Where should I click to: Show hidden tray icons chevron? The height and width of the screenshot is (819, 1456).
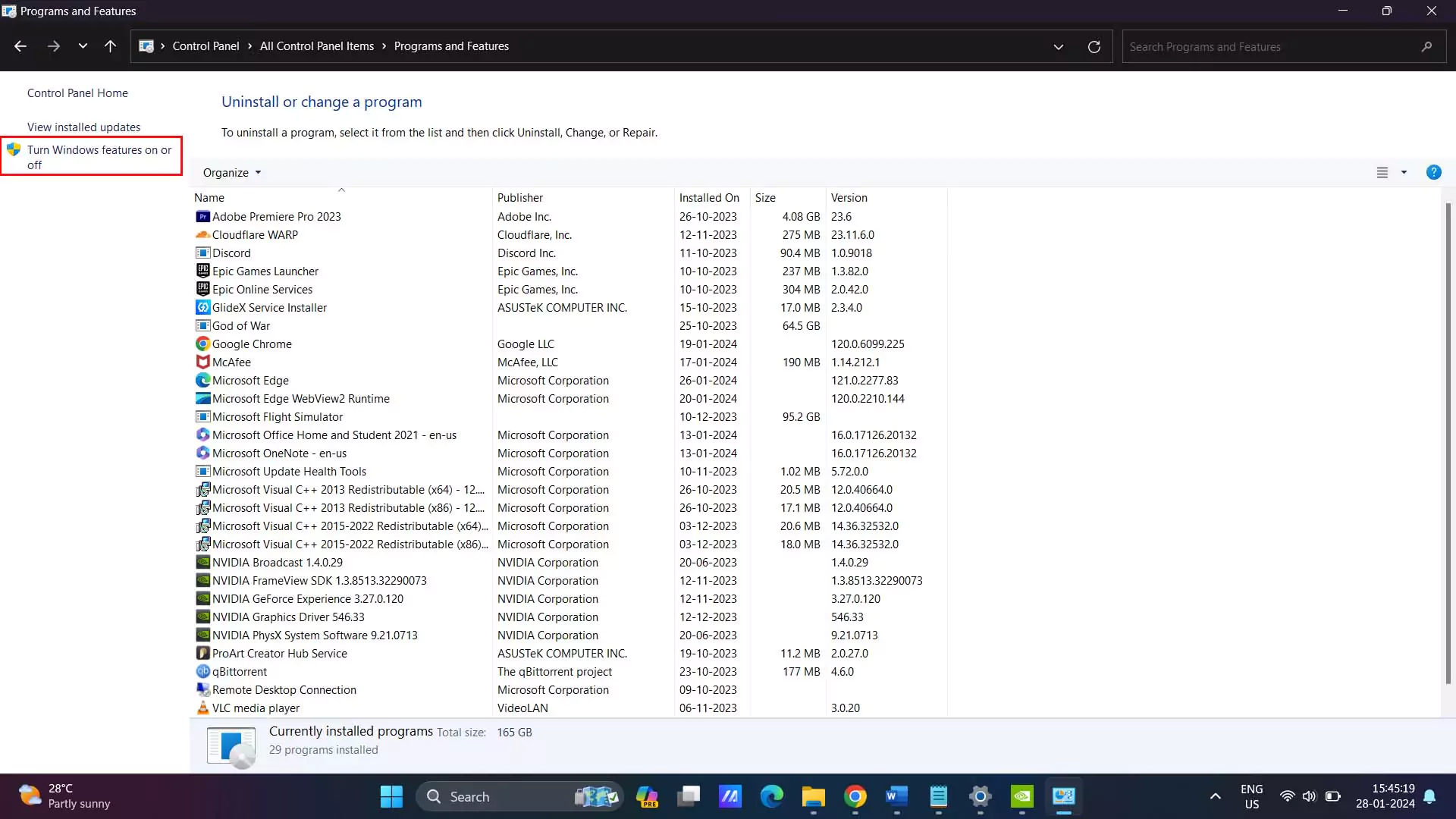(1215, 797)
